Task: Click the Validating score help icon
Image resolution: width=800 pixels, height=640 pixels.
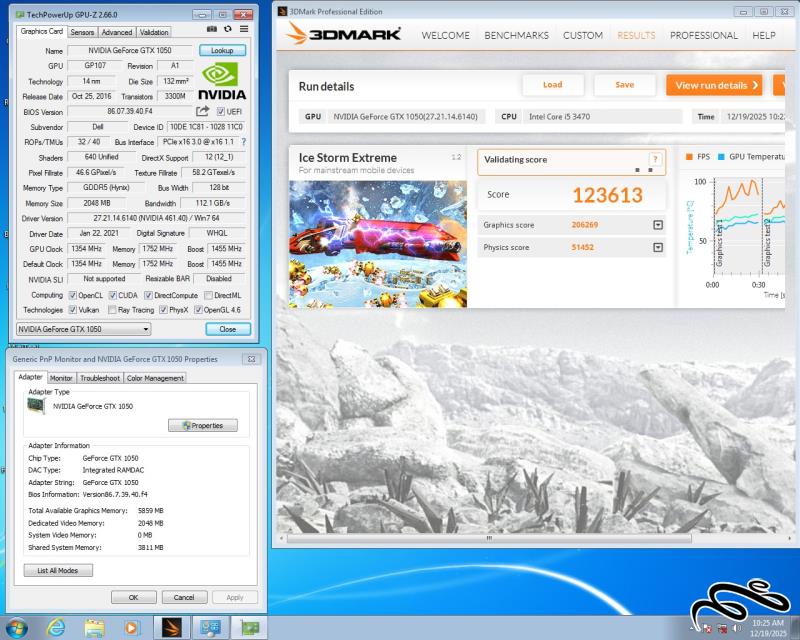Action: [x=655, y=159]
